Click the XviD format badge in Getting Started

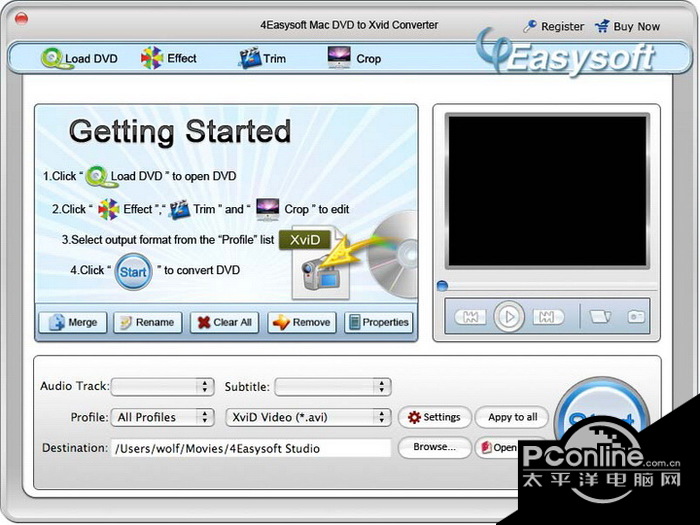pyautogui.click(x=305, y=240)
